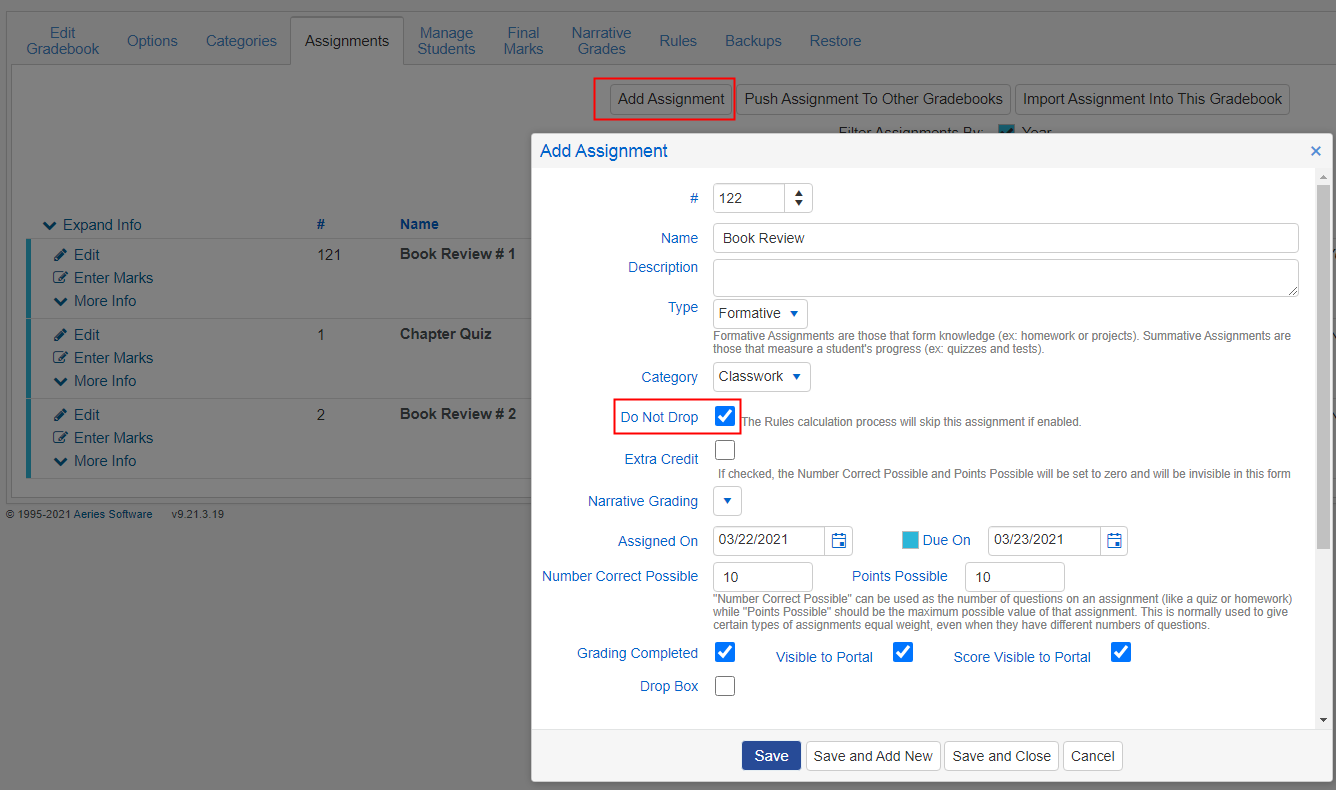Open the Category dropdown showing Classwork

(761, 376)
